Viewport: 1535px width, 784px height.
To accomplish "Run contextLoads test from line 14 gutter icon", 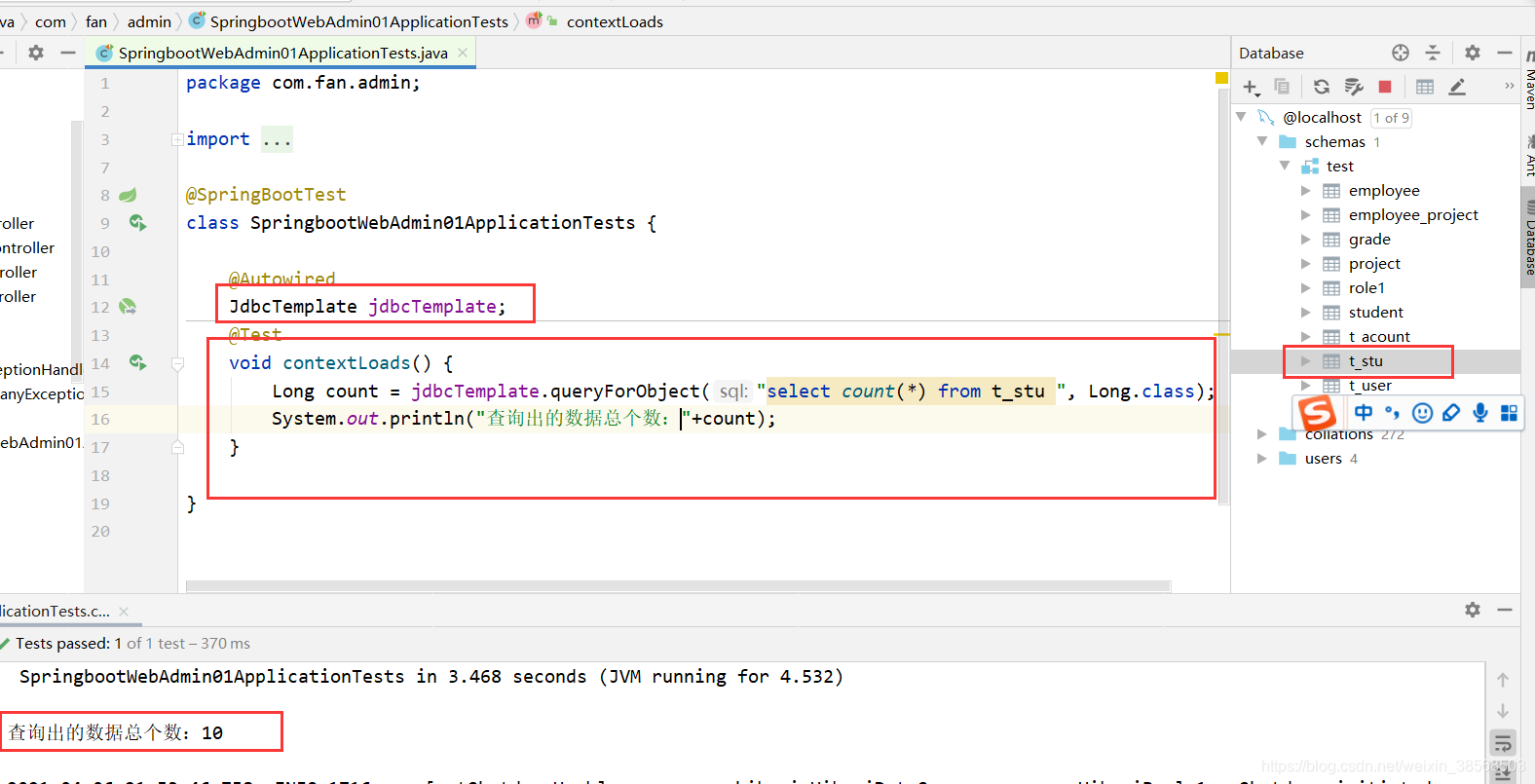I will click(137, 363).
